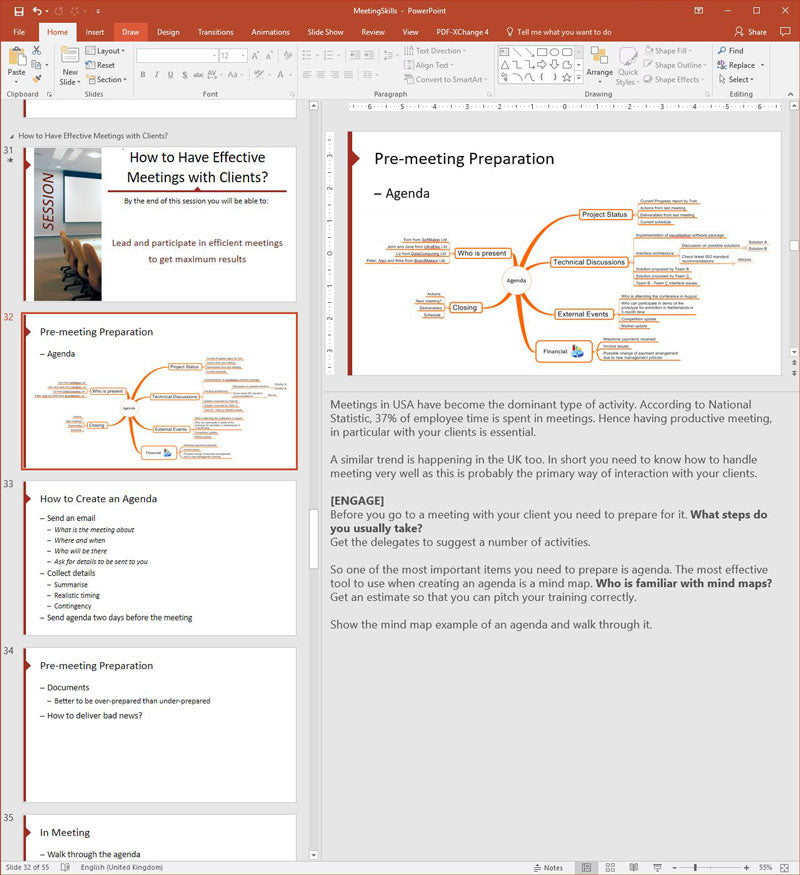Toggle Bold formatting

pyautogui.click(x=143, y=74)
